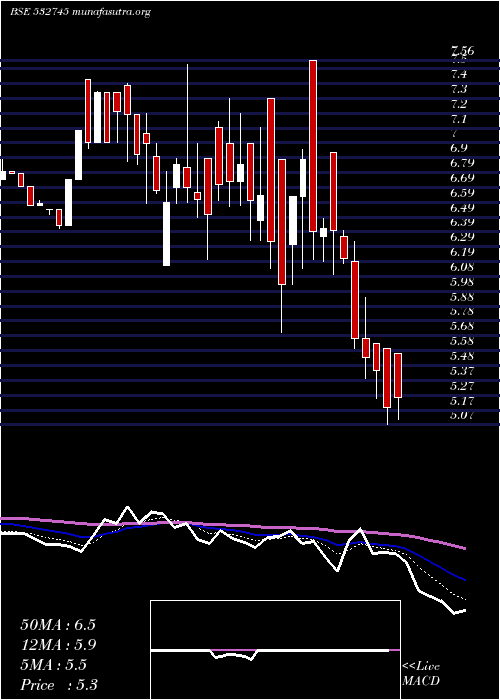Click the 5.88 price axis label
Image resolution: width=500 pixels, height=700 pixels.
pyautogui.click(x=462, y=296)
